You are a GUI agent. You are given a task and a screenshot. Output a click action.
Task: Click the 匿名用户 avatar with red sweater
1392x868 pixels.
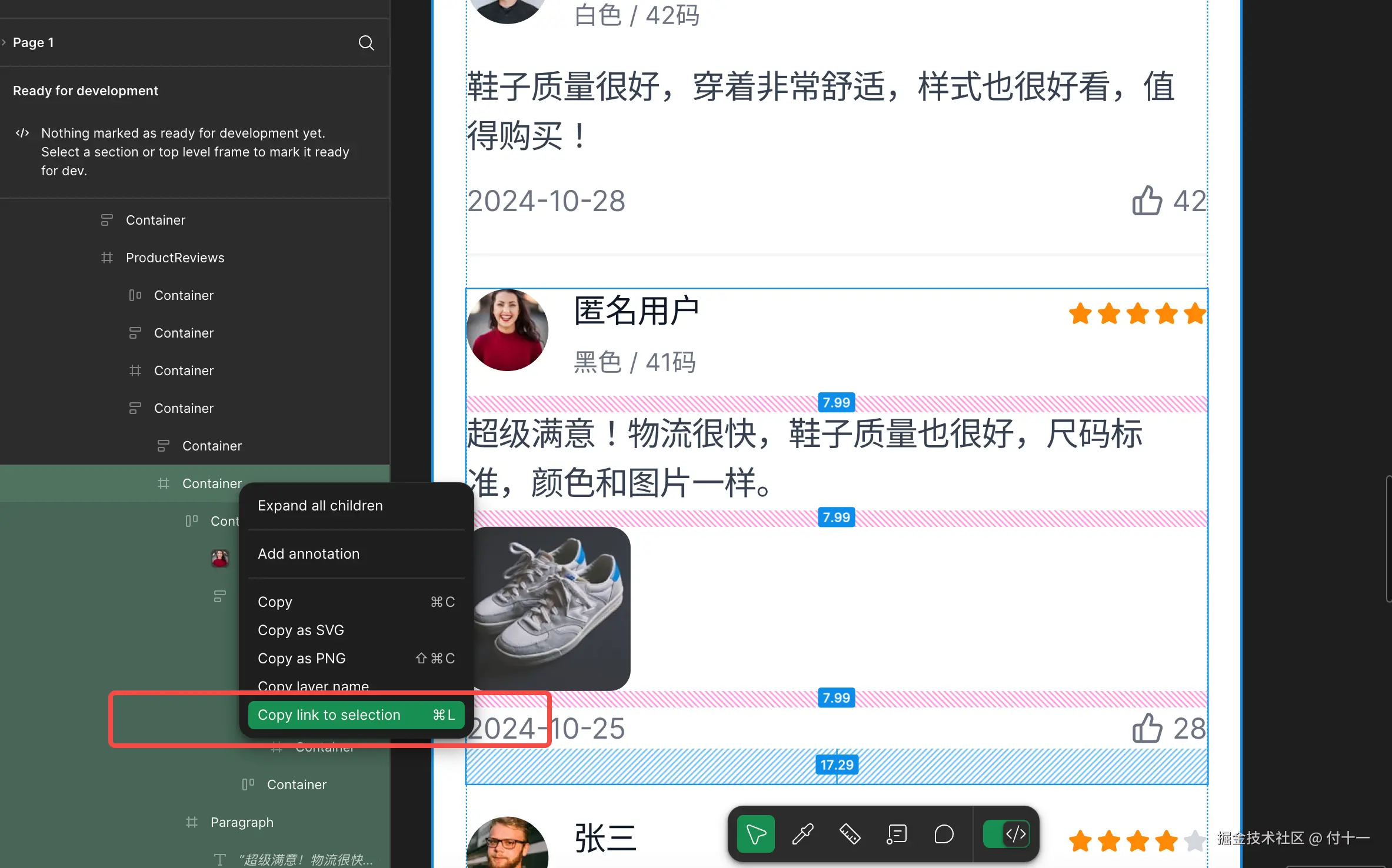(507, 330)
